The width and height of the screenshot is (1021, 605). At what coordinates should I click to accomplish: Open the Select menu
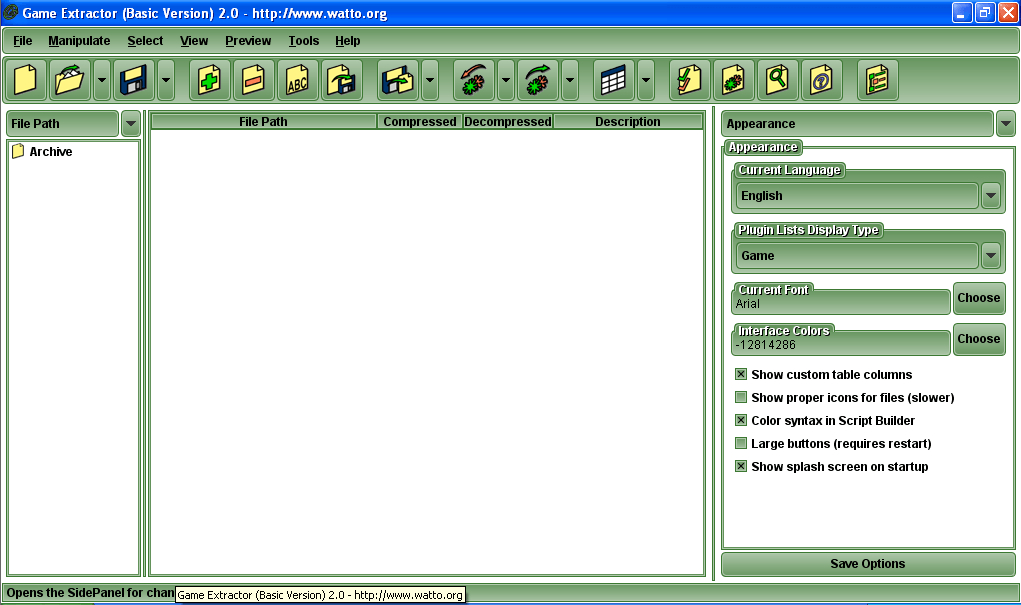[145, 40]
